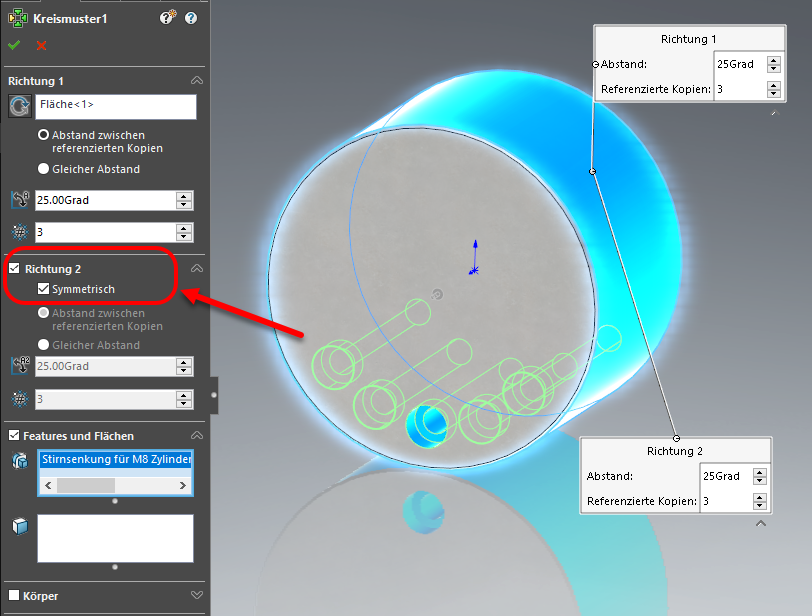Toggle the Features und Flächen checkbox
This screenshot has height=616, width=812.
(x=14, y=435)
